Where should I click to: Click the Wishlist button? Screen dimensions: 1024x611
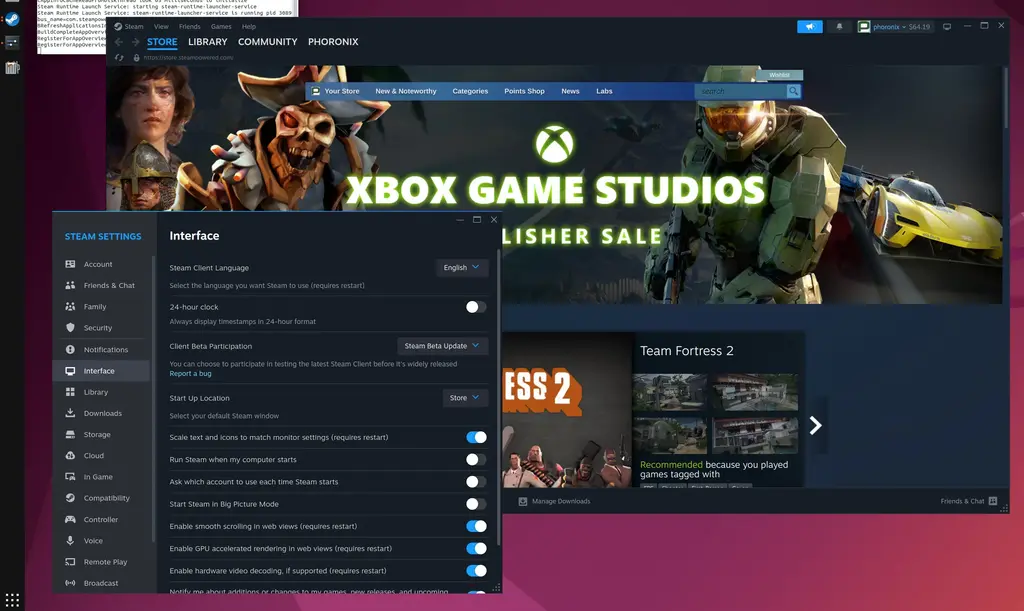[x=779, y=75]
